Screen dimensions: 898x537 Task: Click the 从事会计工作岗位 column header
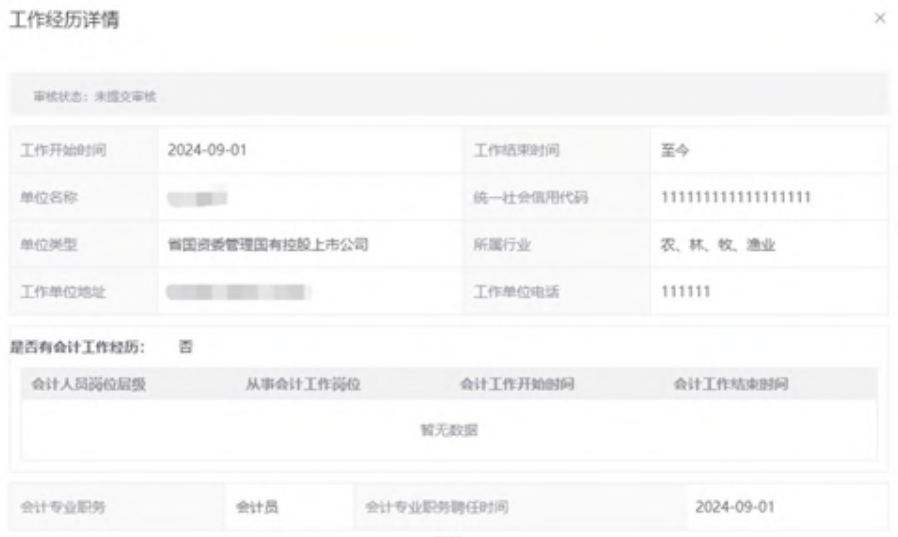tap(303, 384)
